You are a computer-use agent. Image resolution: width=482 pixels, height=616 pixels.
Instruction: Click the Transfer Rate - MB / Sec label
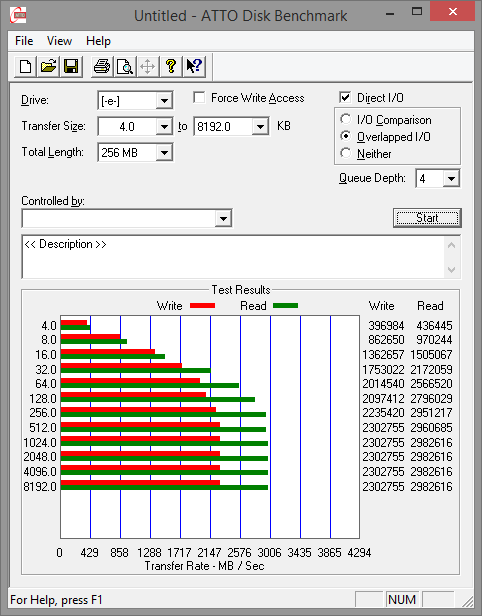[204, 566]
